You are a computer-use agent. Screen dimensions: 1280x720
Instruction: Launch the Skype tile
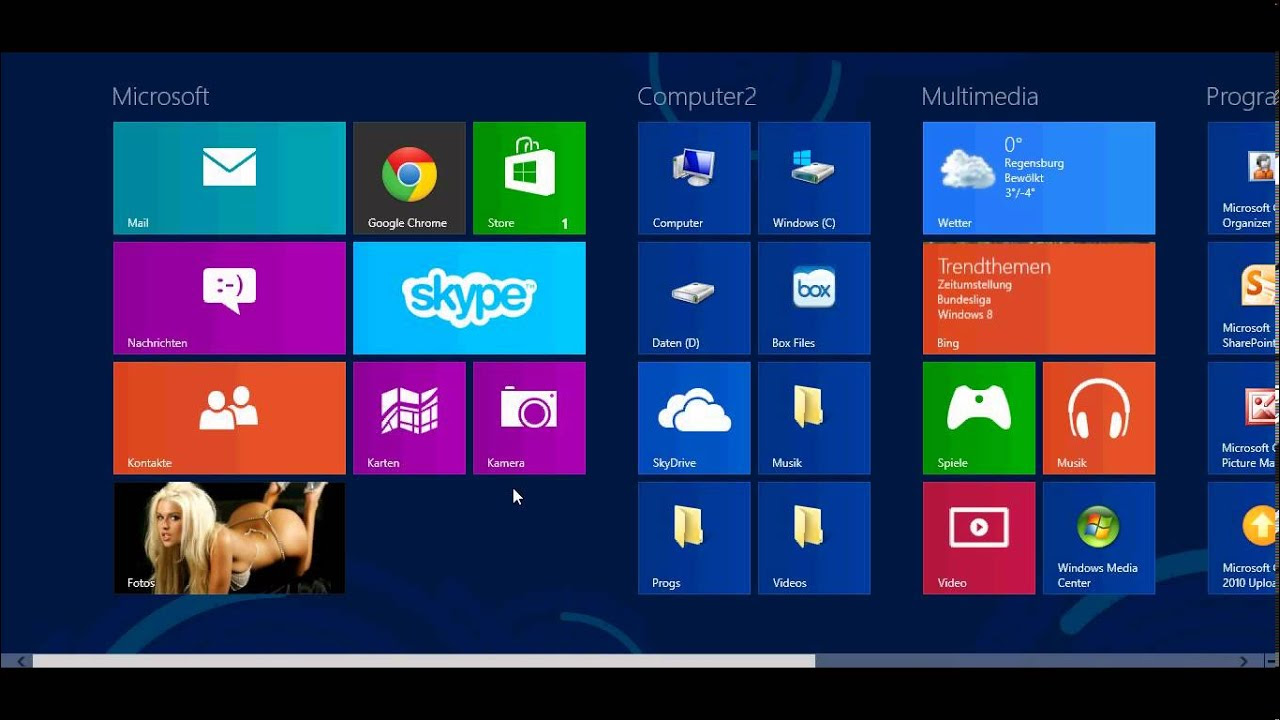(x=469, y=298)
